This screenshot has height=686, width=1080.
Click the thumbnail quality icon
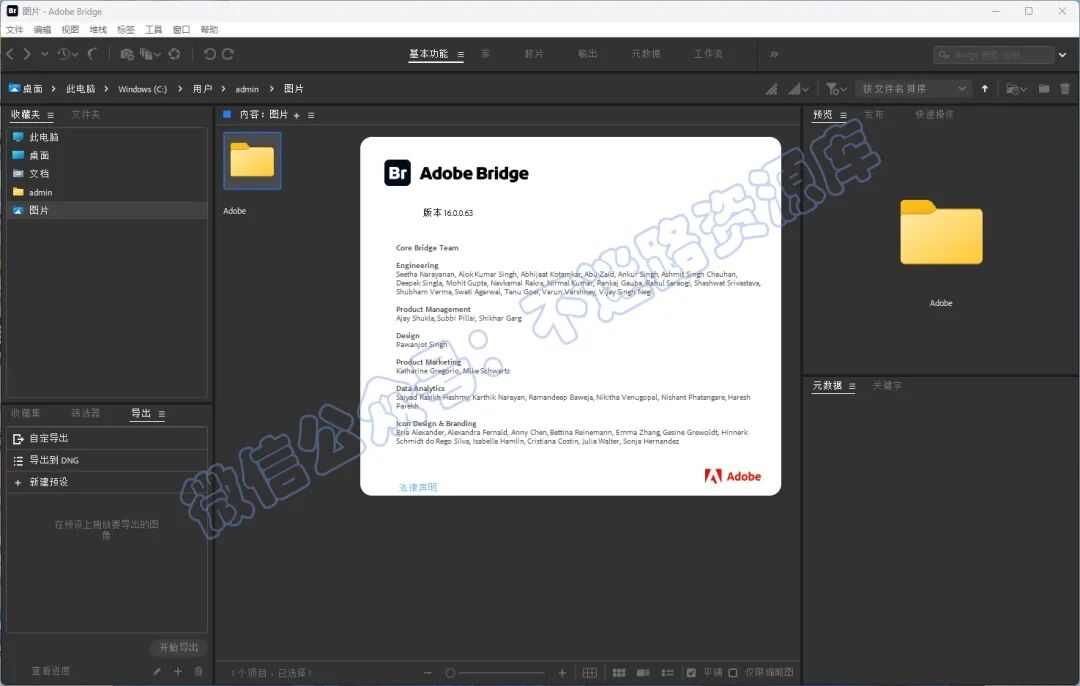click(x=772, y=89)
